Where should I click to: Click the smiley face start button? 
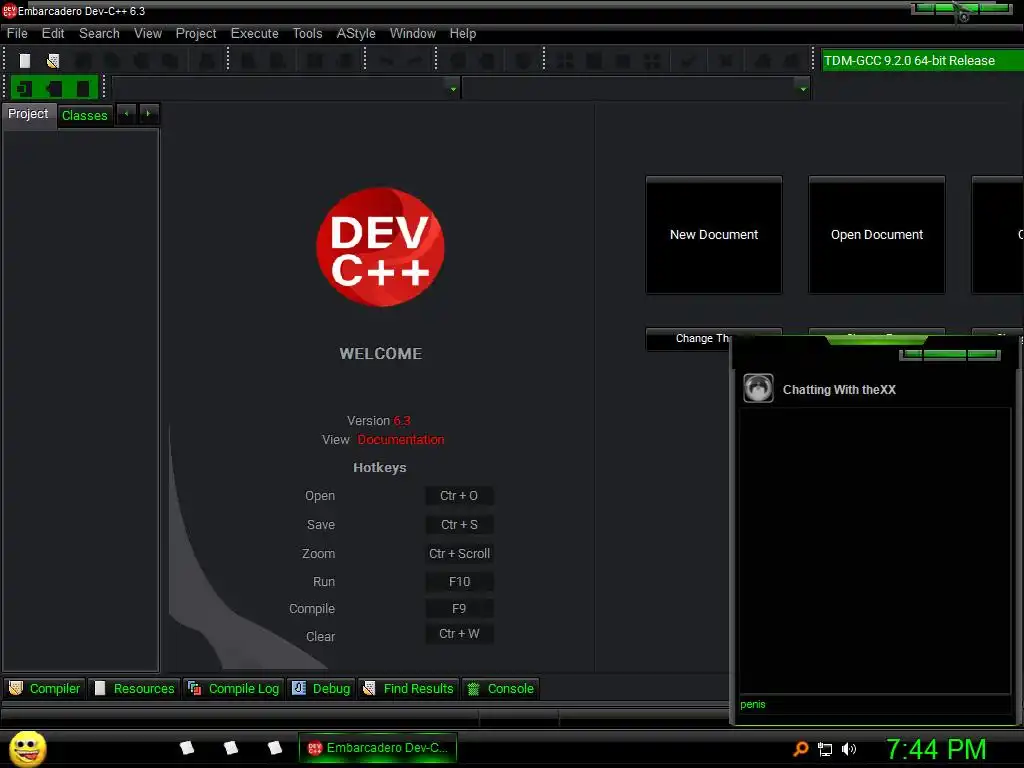(27, 748)
